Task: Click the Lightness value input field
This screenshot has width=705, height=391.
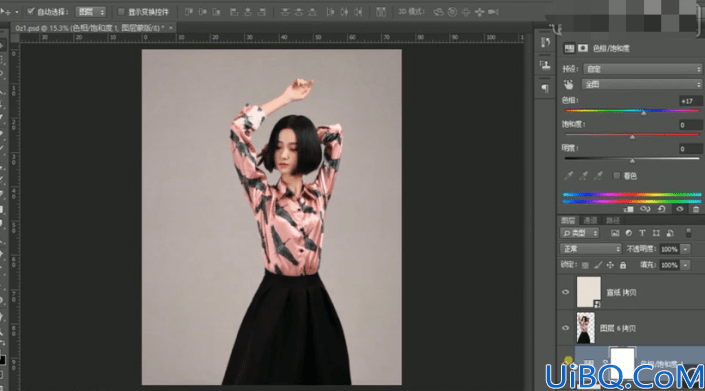Action: point(691,149)
